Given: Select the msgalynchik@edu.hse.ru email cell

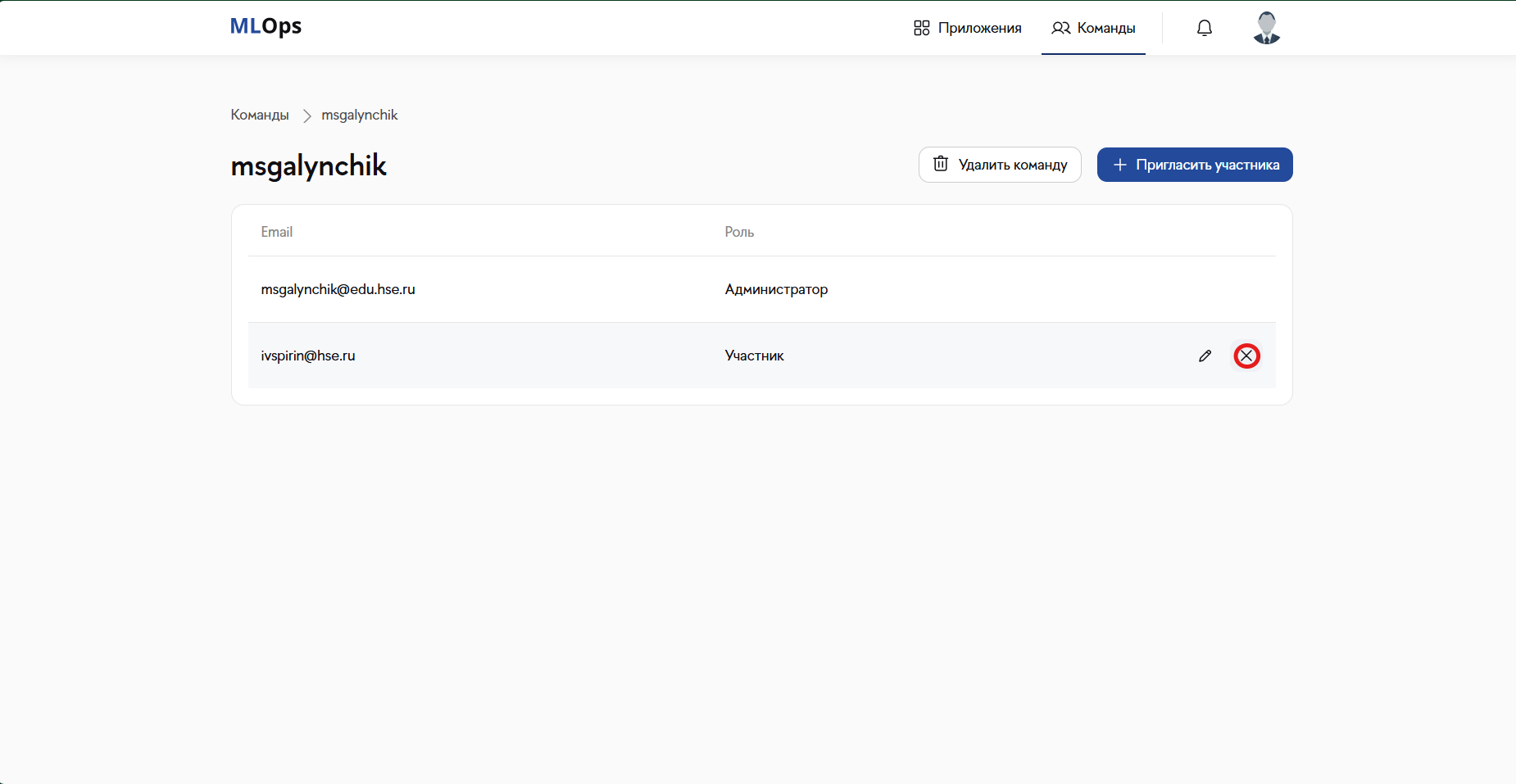Looking at the screenshot, I should coord(338,289).
